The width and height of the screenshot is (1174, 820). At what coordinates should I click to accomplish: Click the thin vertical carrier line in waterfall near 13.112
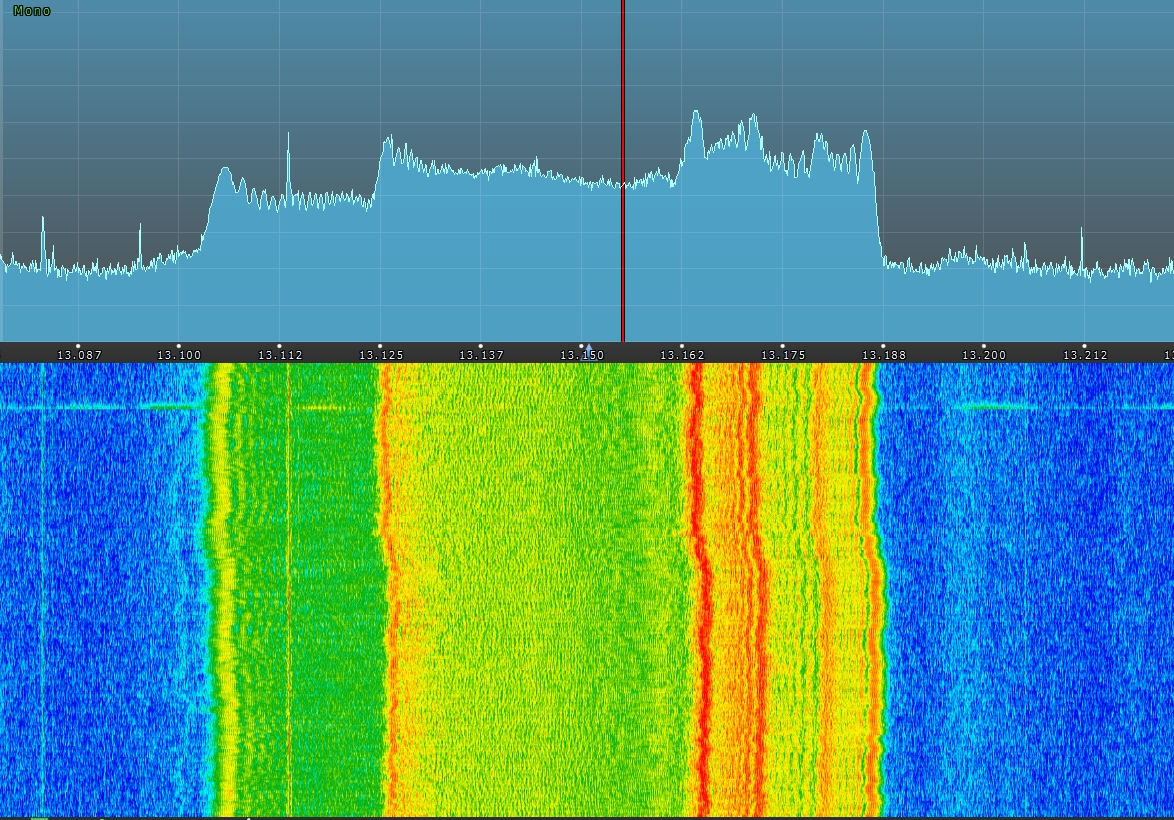(x=289, y=600)
